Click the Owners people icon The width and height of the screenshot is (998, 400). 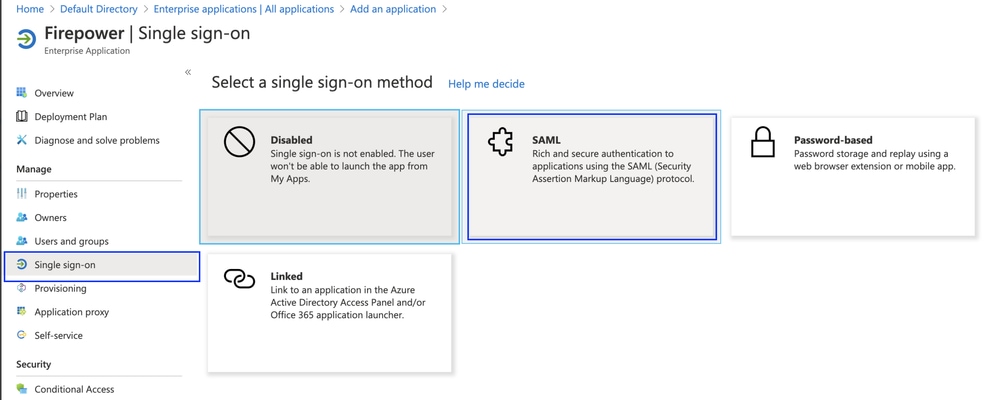tap(22, 217)
